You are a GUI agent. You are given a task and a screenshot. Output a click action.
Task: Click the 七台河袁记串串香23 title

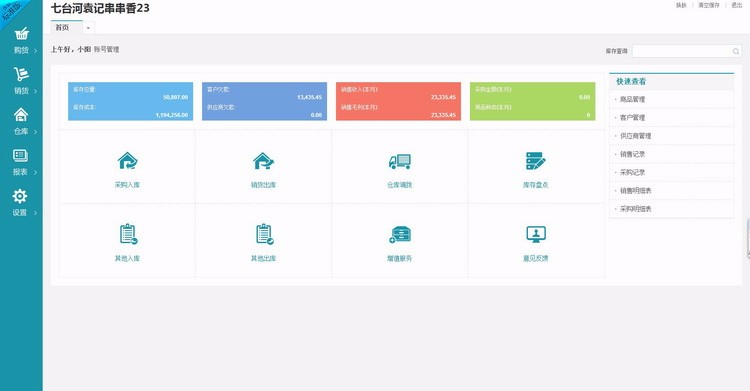(100, 8)
